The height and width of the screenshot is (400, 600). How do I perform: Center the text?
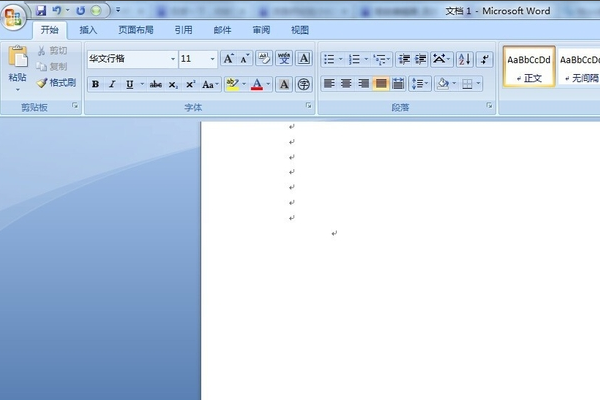tap(346, 83)
